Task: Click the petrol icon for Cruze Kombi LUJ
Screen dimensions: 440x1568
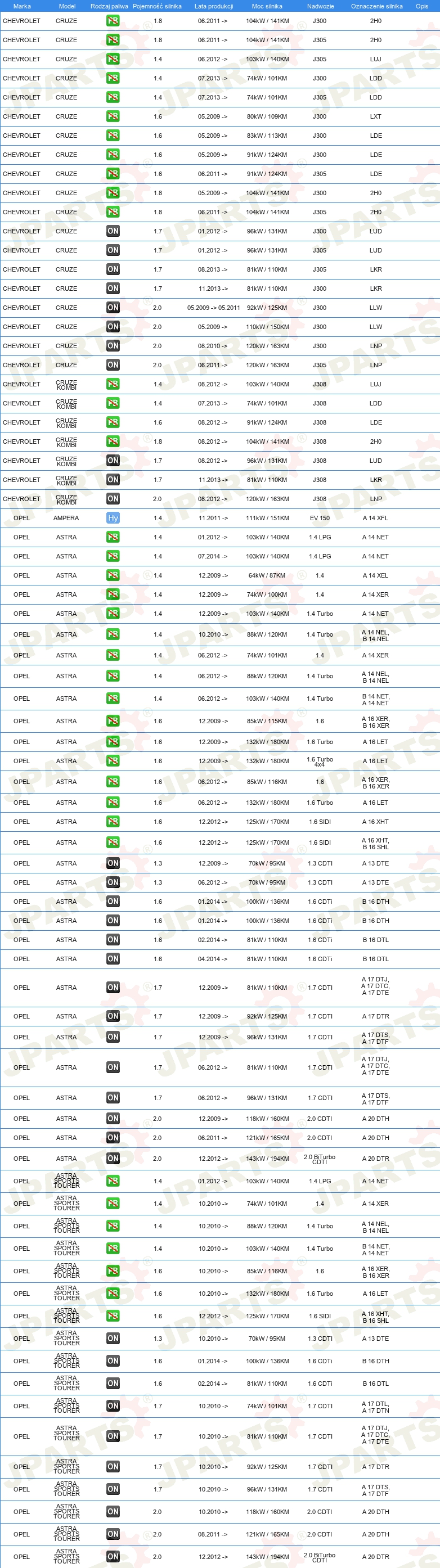Action: point(113,384)
